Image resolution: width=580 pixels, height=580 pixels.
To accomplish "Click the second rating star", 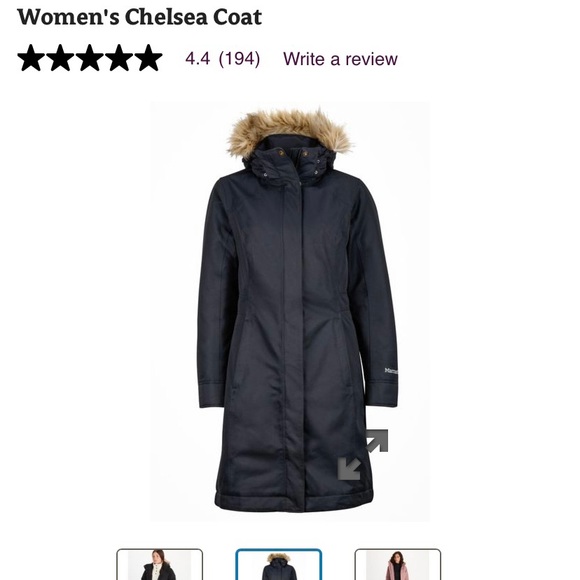I will (x=61, y=58).
